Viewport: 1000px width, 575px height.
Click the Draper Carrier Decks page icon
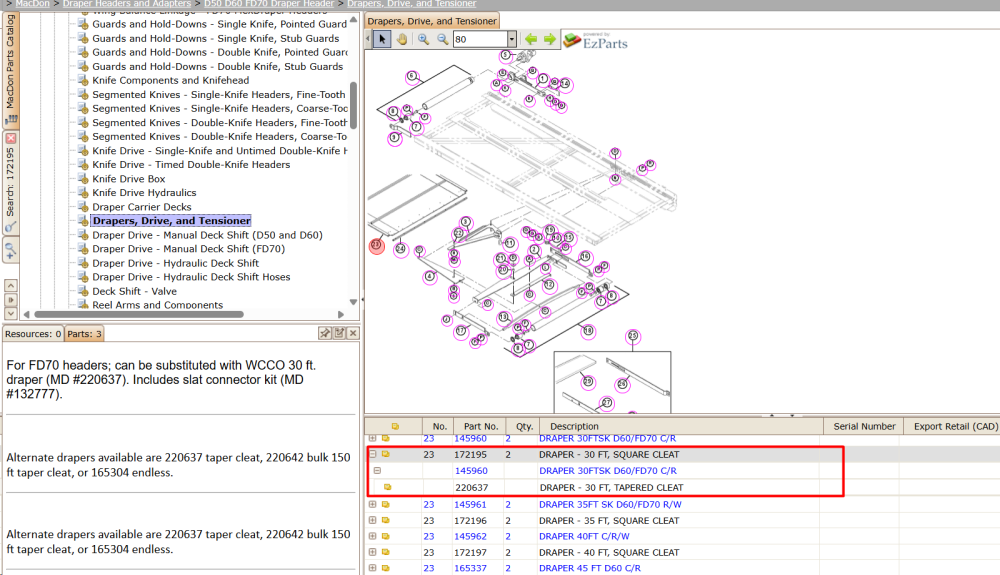(83, 207)
